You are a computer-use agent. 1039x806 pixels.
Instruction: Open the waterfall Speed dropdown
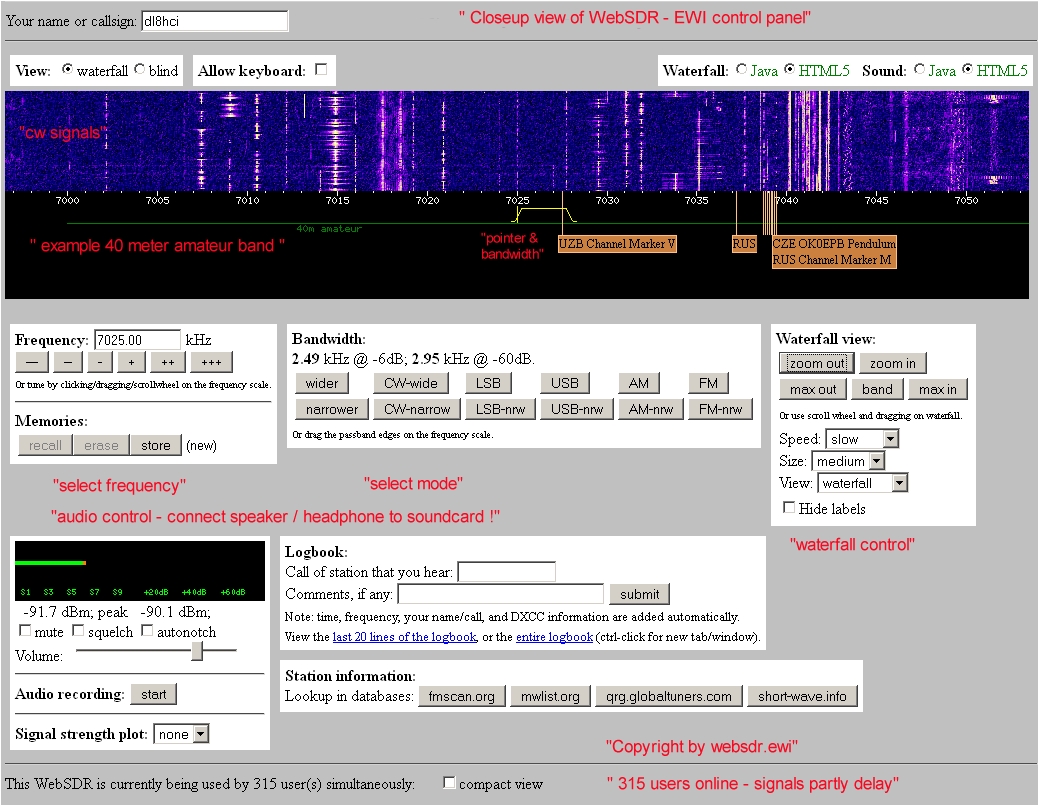pyautogui.click(x=862, y=439)
